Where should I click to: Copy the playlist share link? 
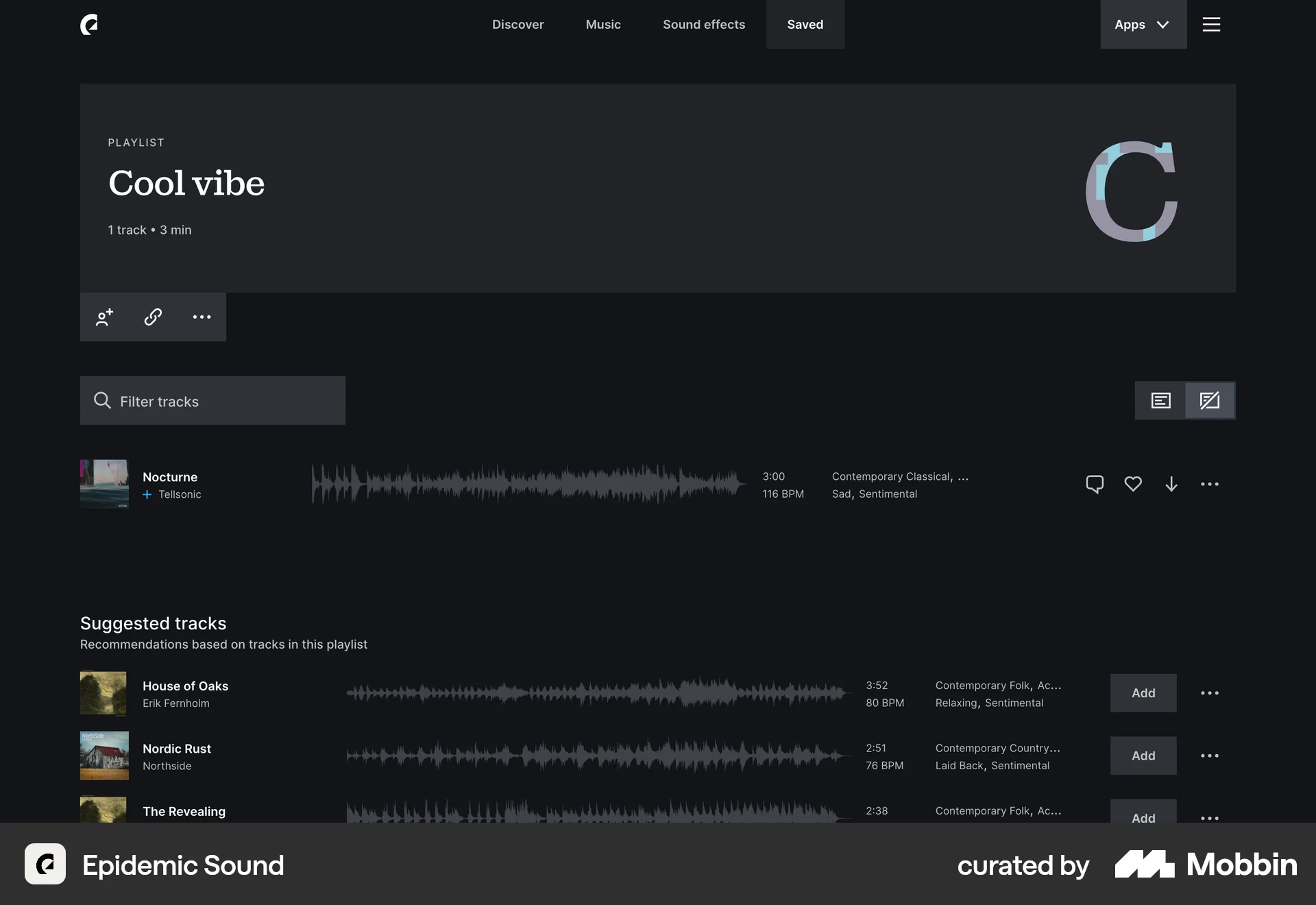pos(152,317)
